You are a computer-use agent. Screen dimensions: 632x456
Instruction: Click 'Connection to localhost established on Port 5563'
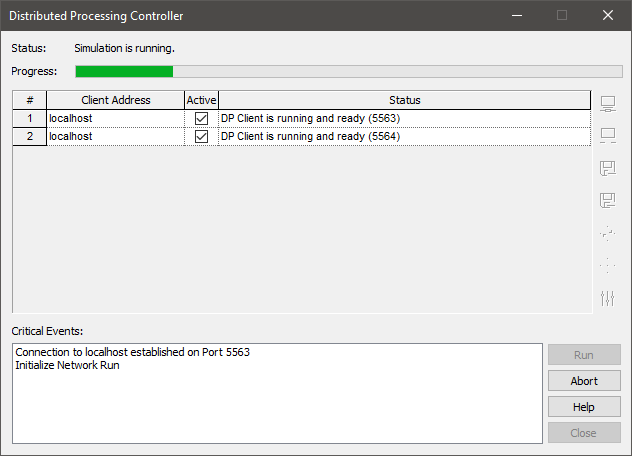(x=133, y=352)
